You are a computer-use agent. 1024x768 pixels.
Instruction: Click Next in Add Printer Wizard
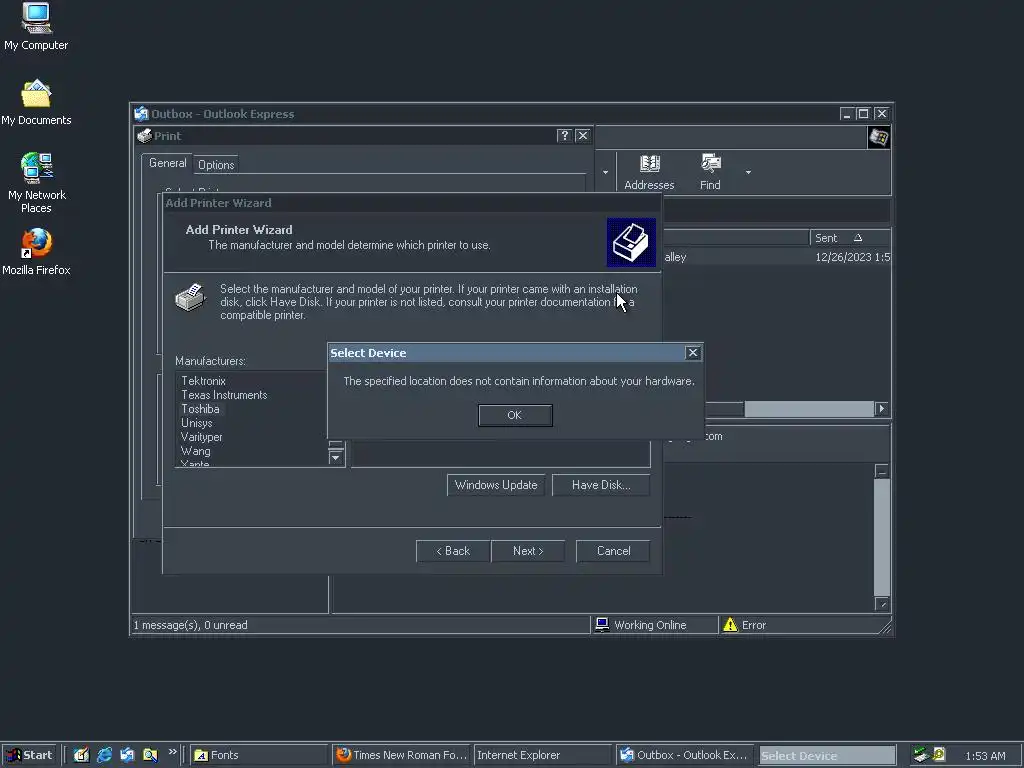tap(528, 551)
